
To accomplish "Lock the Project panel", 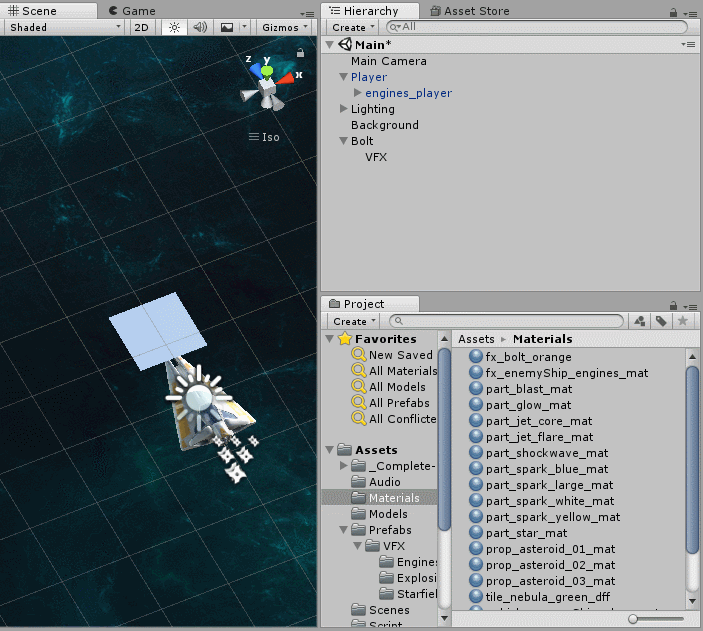I will (673, 306).
